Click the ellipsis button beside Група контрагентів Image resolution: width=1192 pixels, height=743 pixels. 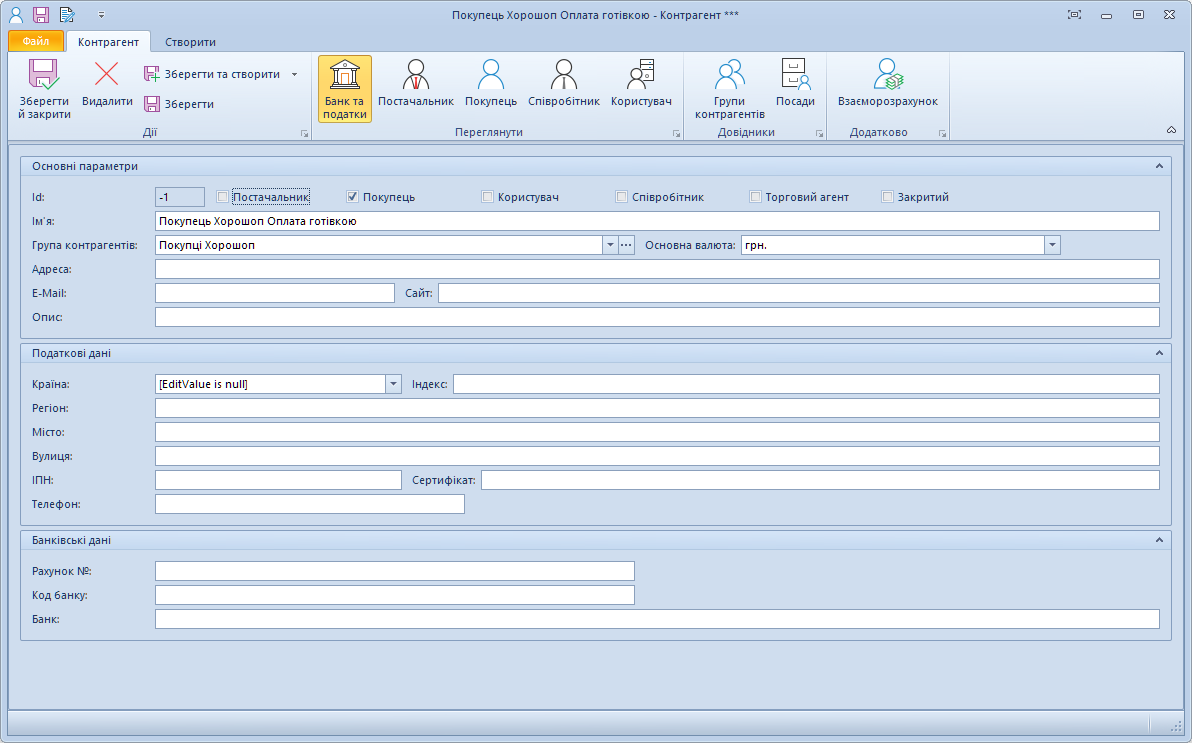point(626,245)
